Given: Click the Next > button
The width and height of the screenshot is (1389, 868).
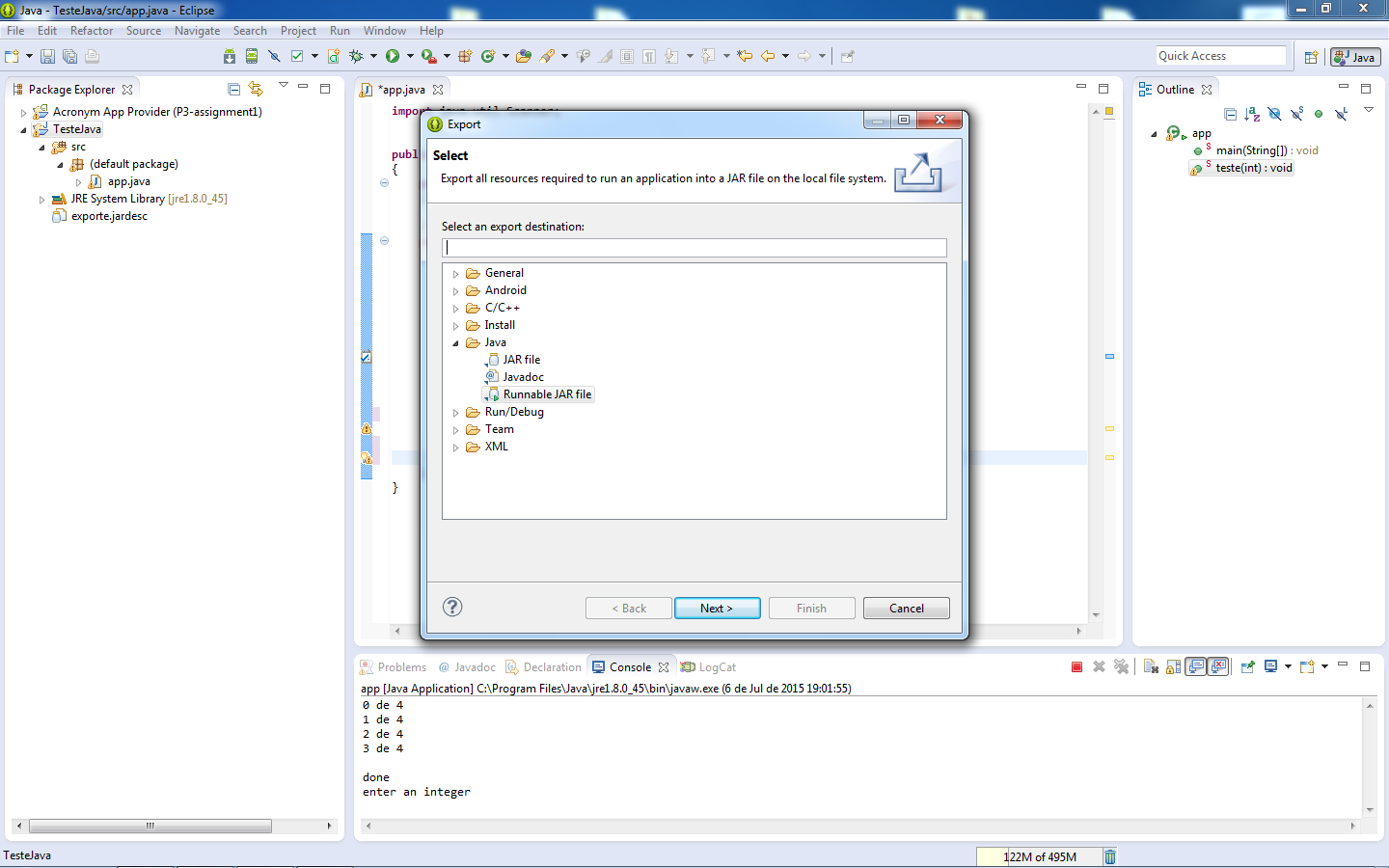Looking at the screenshot, I should pos(717,608).
